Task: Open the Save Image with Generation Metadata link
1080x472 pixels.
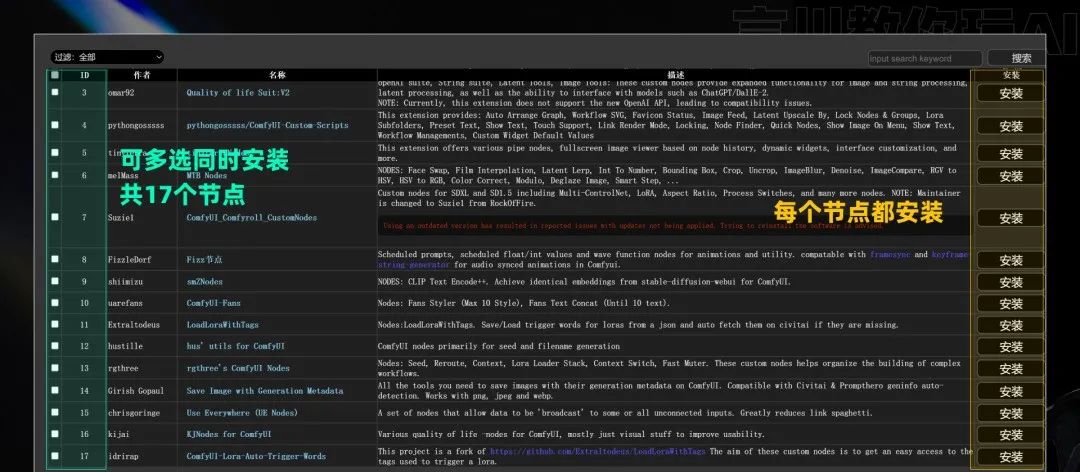Action: click(x=264, y=391)
